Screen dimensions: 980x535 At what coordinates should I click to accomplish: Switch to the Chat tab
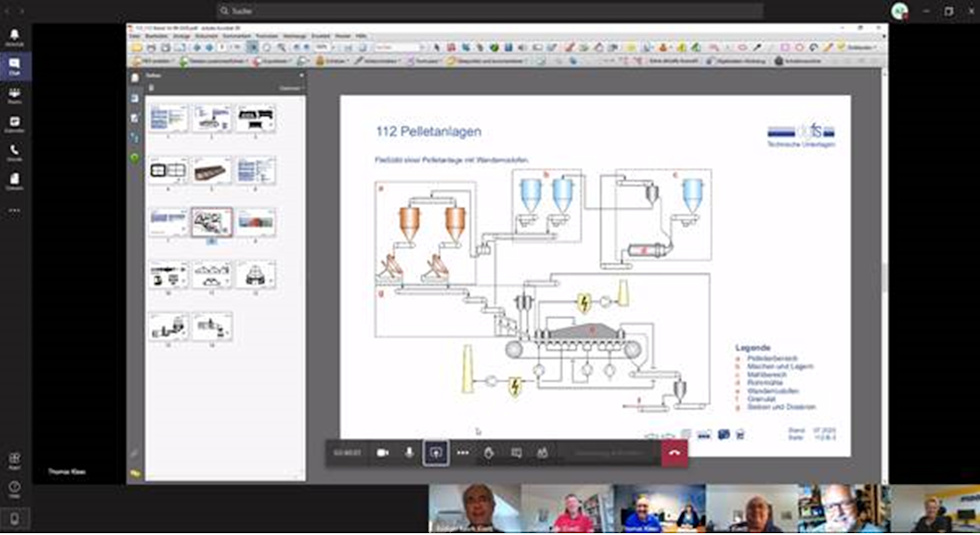pos(14,66)
